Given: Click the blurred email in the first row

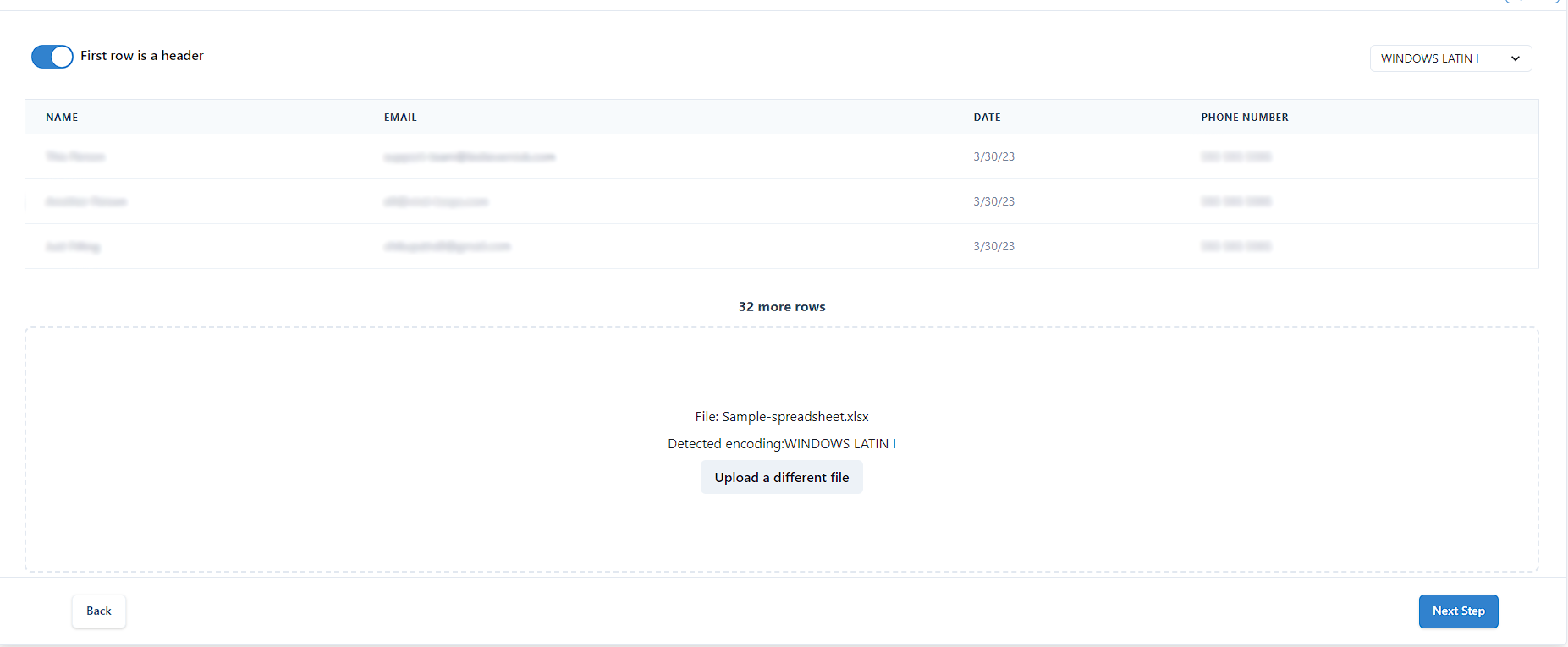Looking at the screenshot, I should (x=470, y=156).
